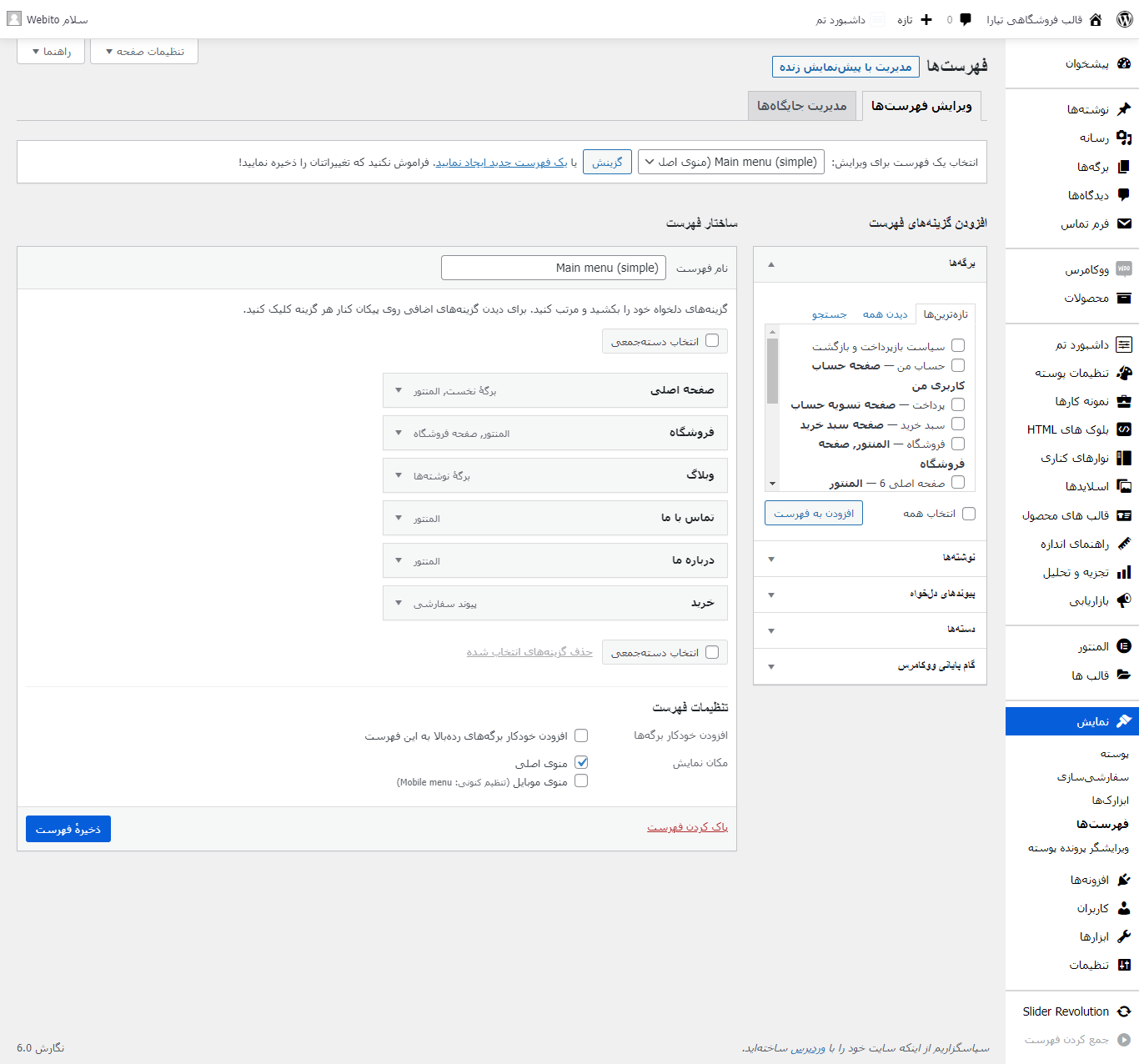Image resolution: width=1139 pixels, height=1064 pixels.
Task: Click the WordPress logo icon in admin bar
Action: [x=1124, y=19]
